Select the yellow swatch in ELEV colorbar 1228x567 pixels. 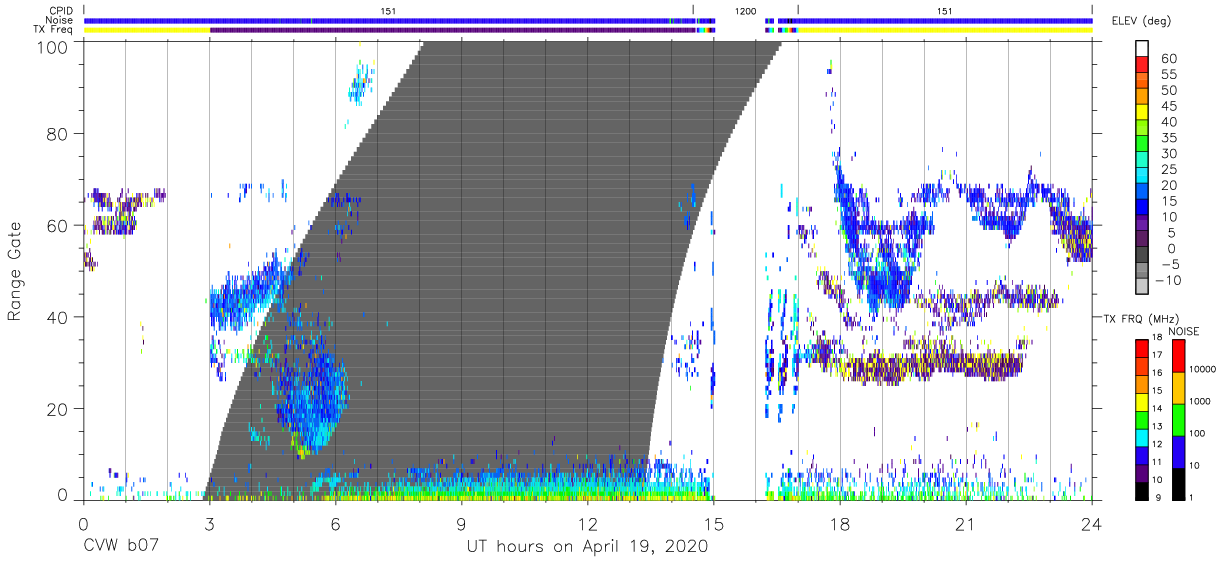pyautogui.click(x=1142, y=113)
